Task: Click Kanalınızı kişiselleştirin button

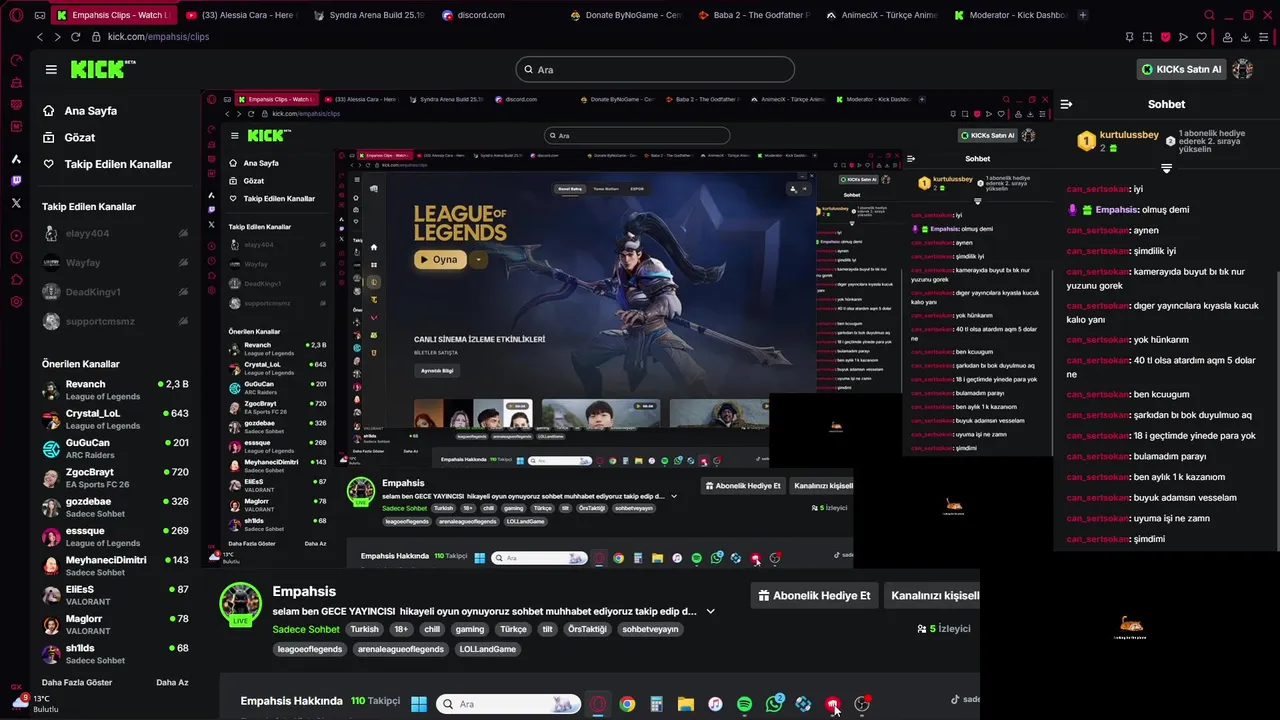Action: point(932,595)
